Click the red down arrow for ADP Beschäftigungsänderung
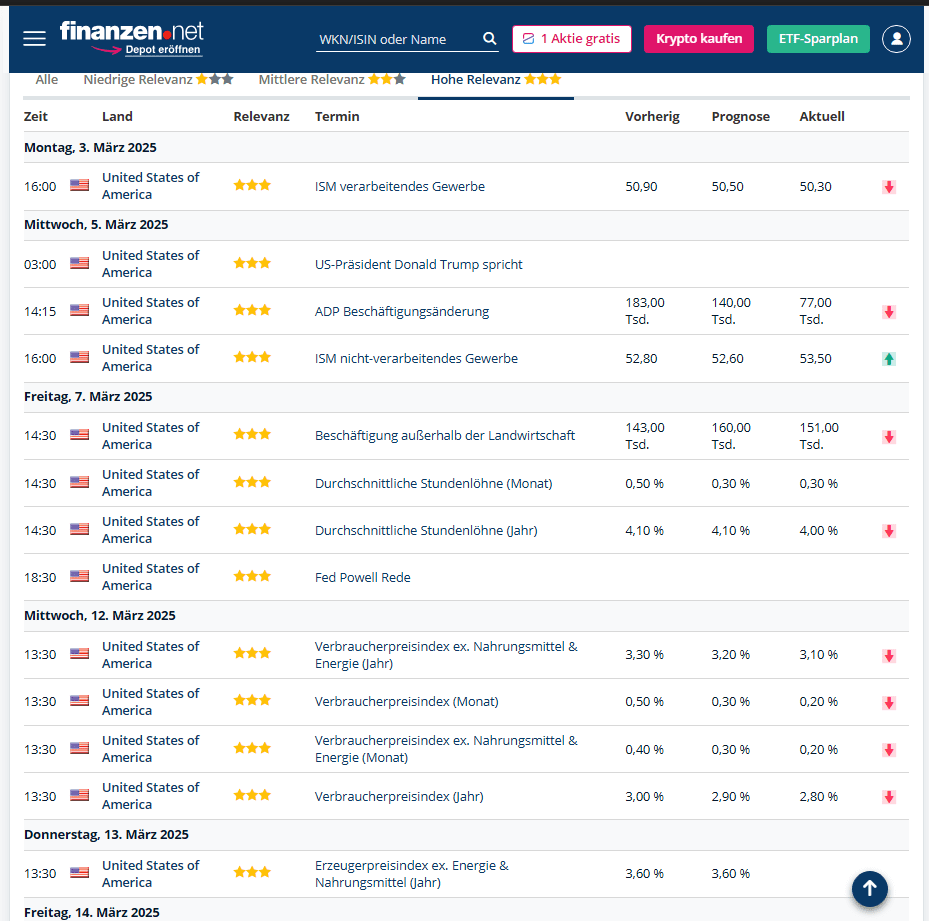This screenshot has height=921, width=929. pos(889,312)
